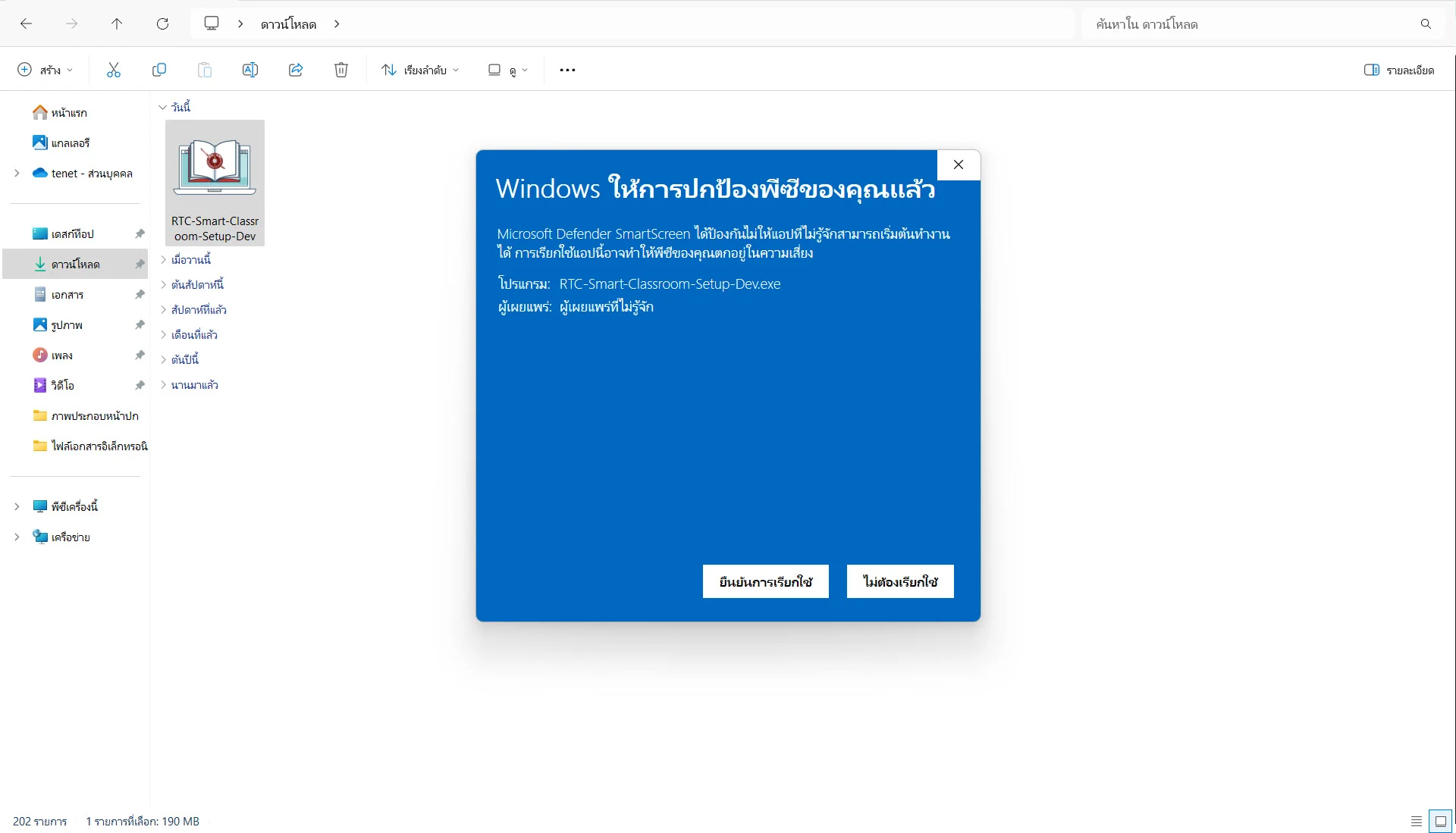
Task: Select เอกสาร in the sidebar
Action: [67, 295]
